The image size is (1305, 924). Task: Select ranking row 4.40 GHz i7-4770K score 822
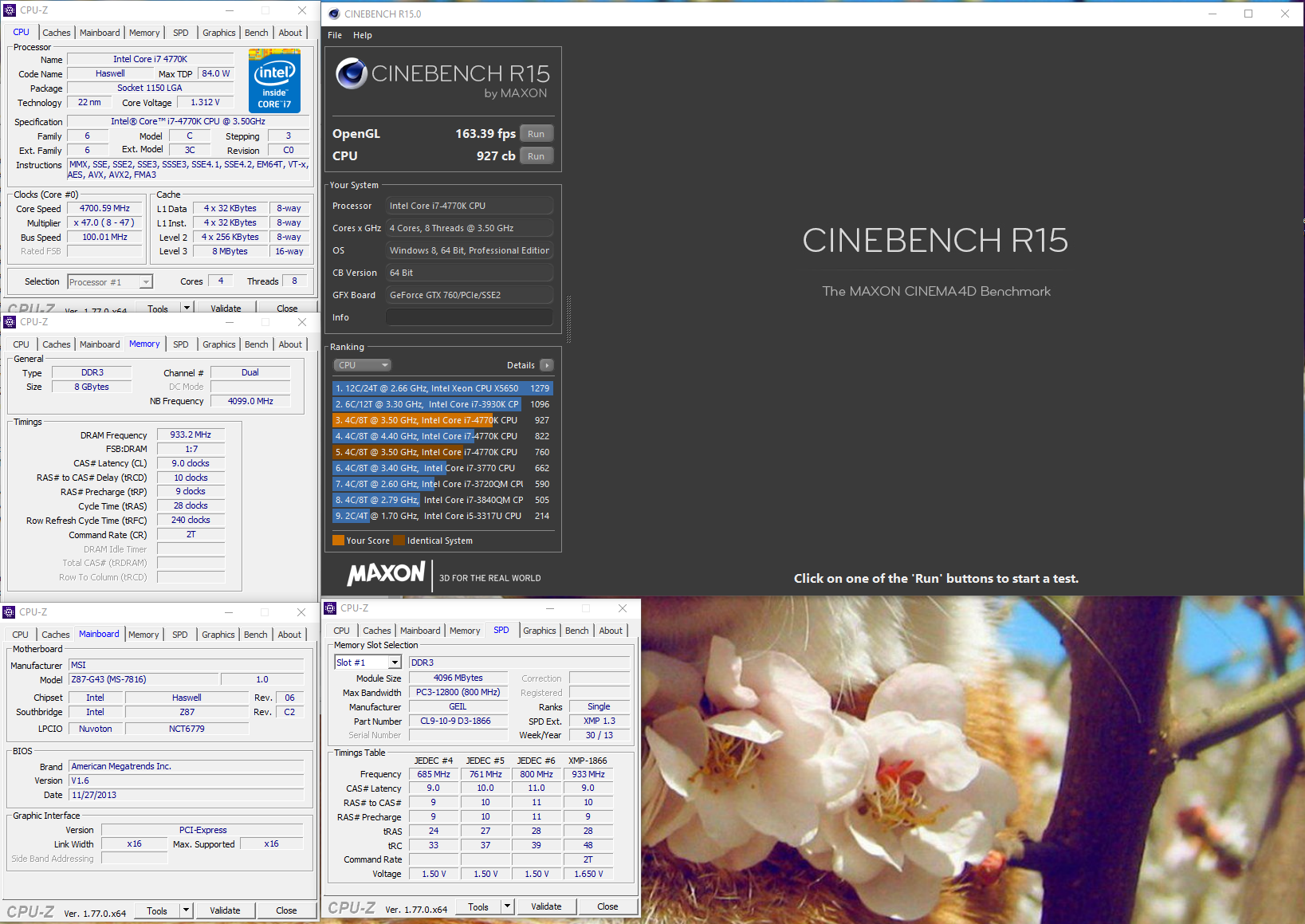(442, 436)
